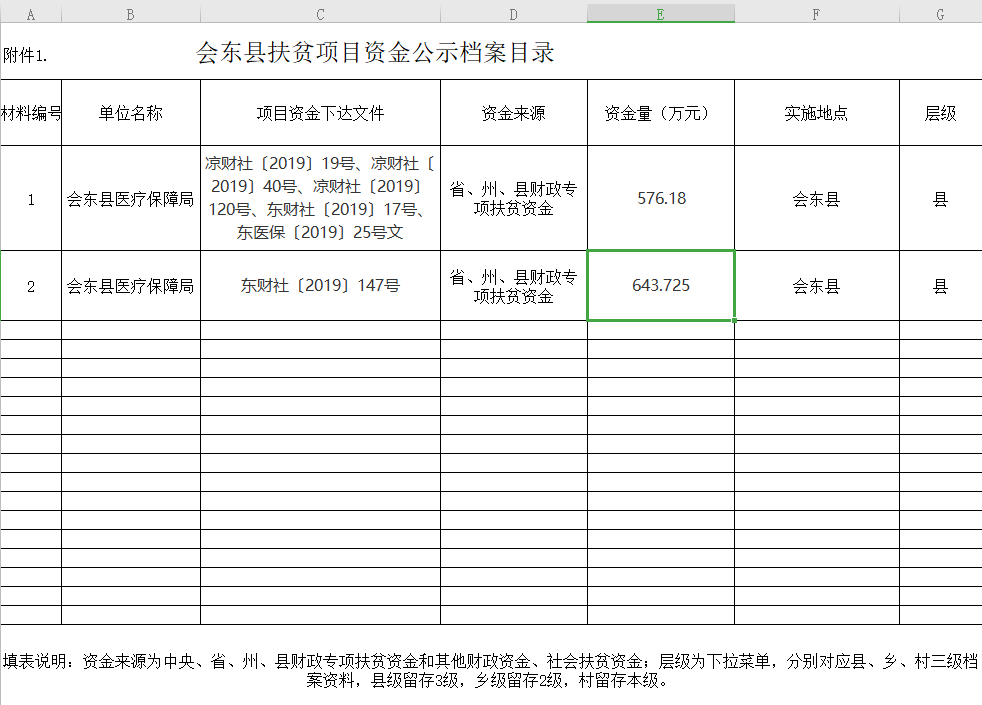Click the title cell 会东县扶贫项目资金公示档案目录

pyautogui.click(x=376, y=53)
